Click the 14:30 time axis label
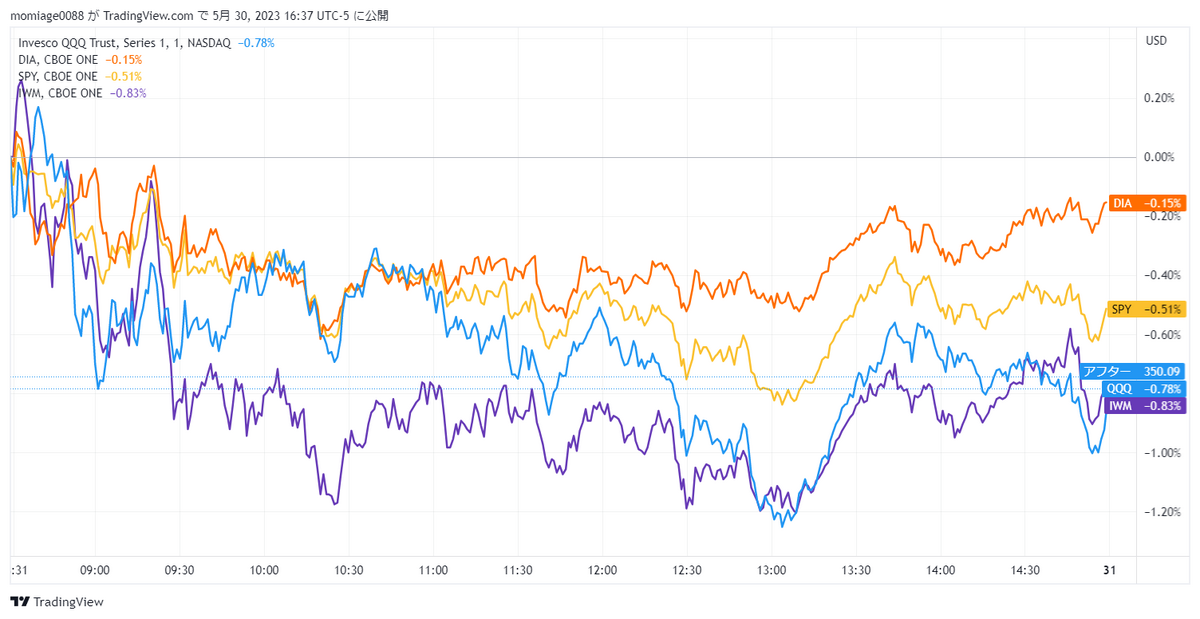 click(1025, 570)
